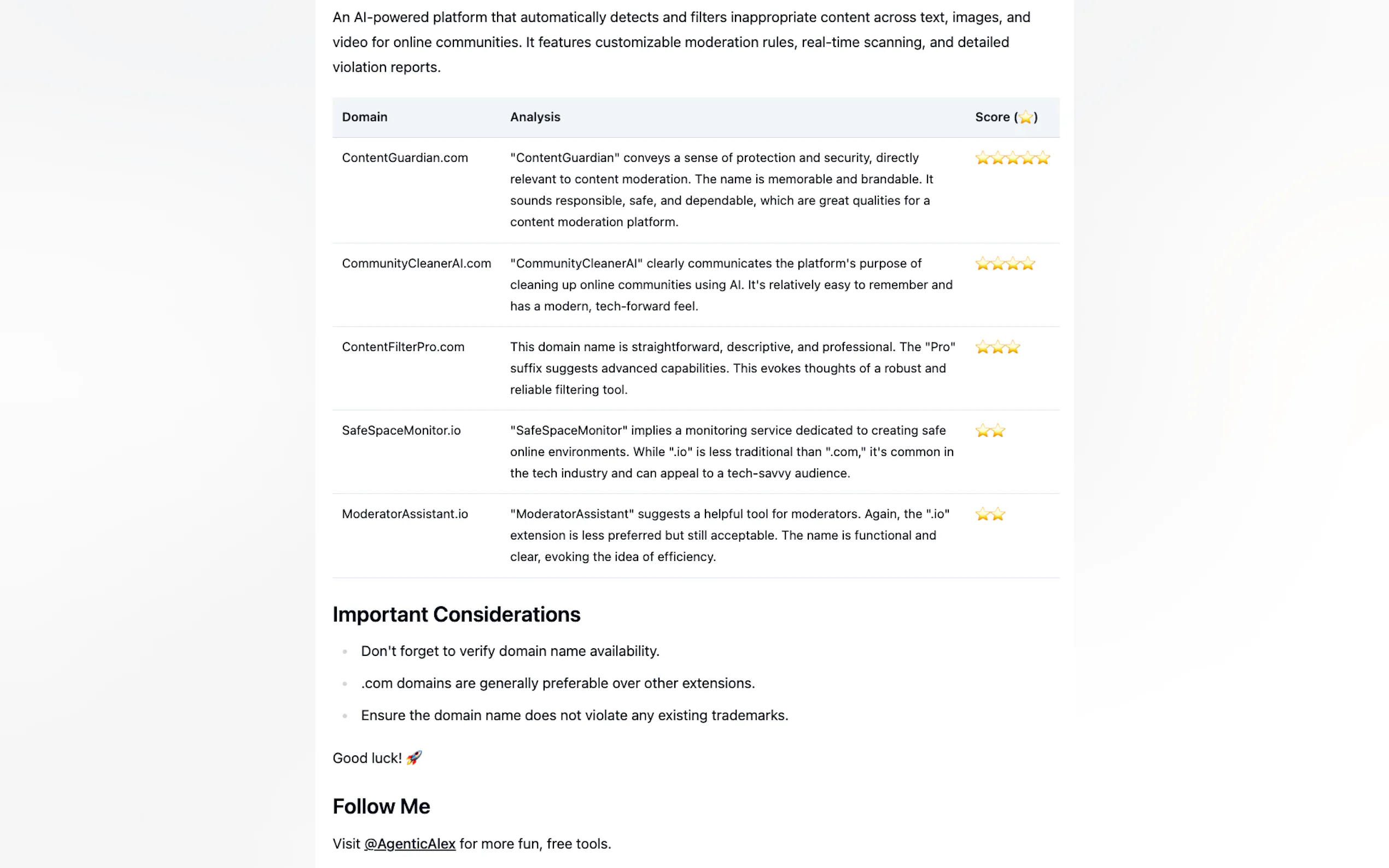Click the Important Considerations heading
Image resolution: width=1389 pixels, height=868 pixels.
(x=456, y=614)
